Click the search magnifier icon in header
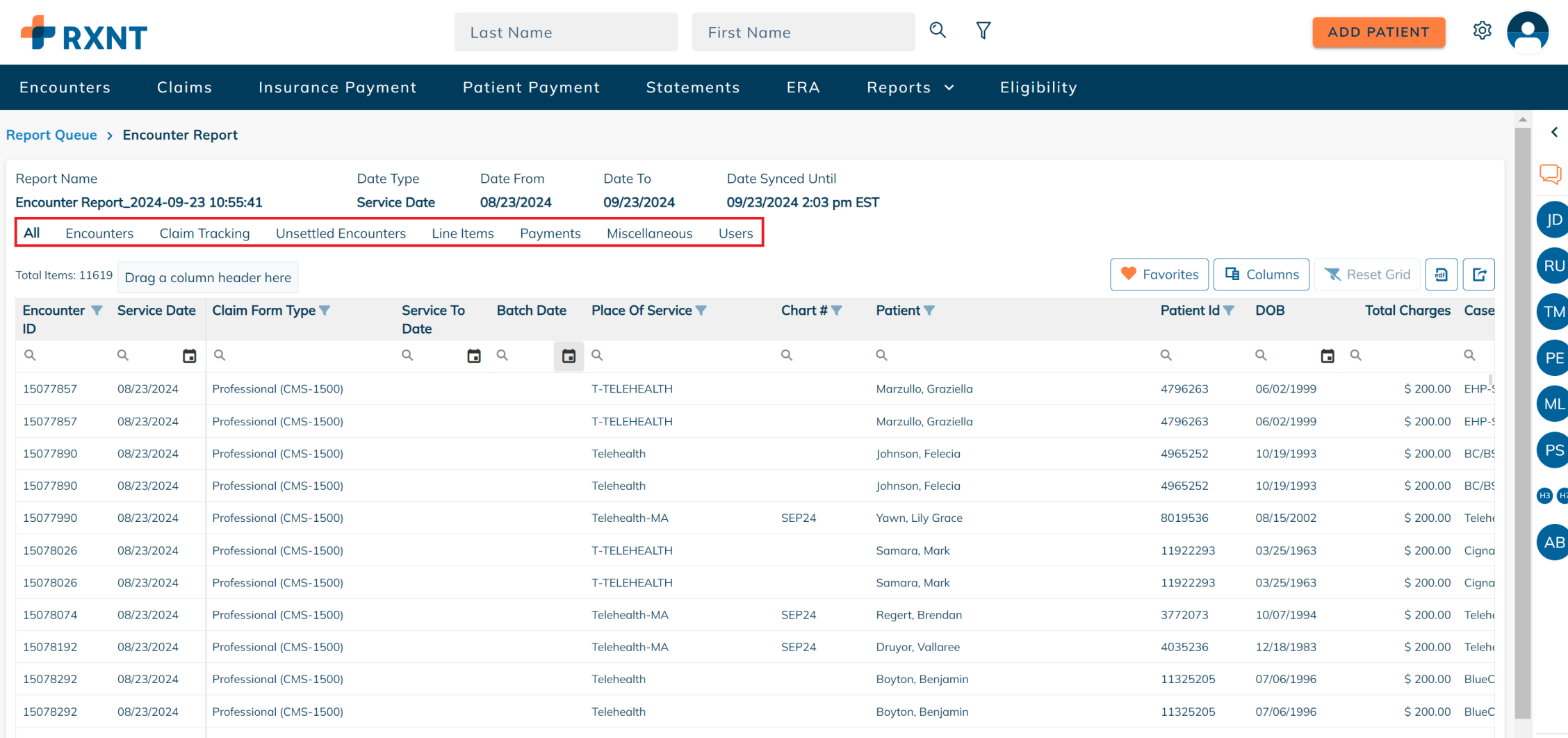This screenshot has height=738, width=1568. 938,31
